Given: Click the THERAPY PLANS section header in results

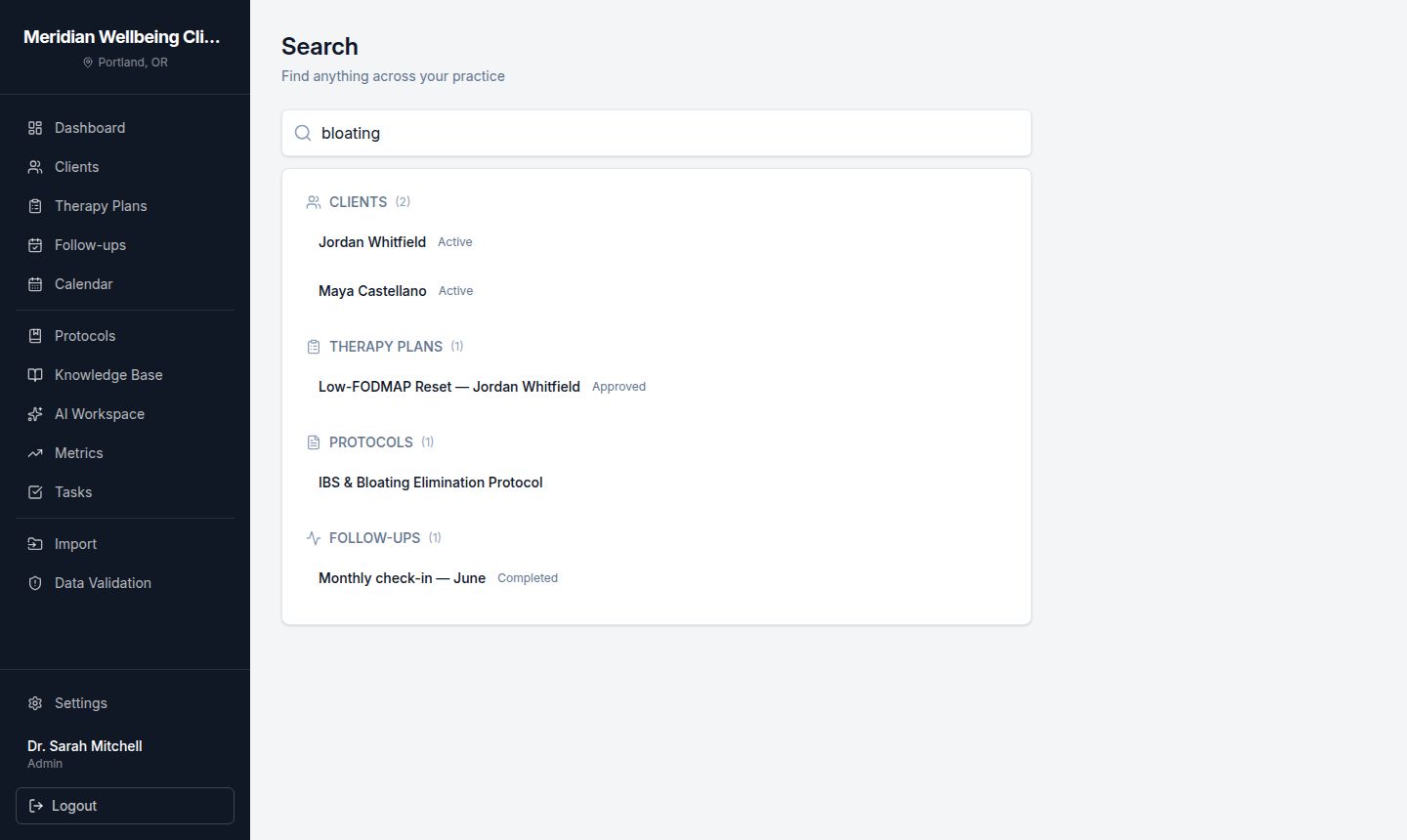Looking at the screenshot, I should coord(386,347).
